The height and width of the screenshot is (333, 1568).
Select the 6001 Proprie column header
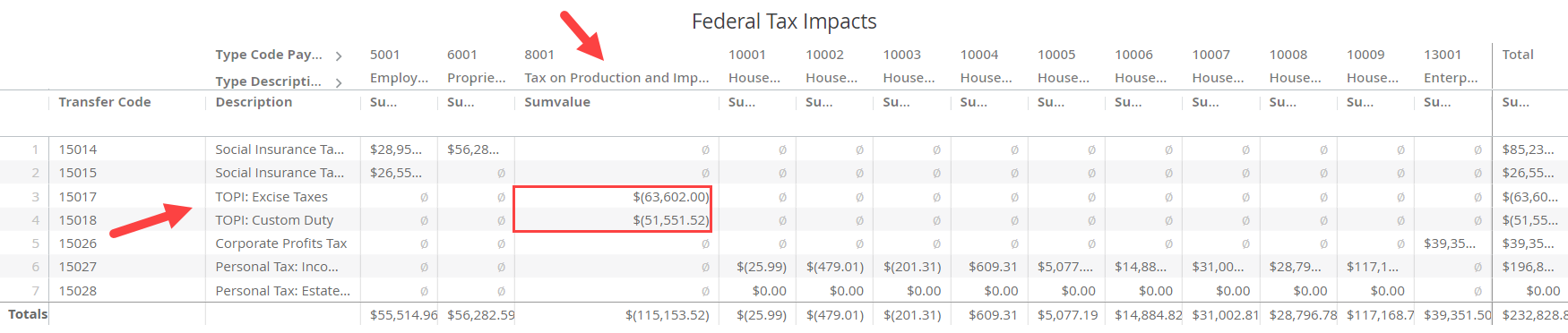476,66
